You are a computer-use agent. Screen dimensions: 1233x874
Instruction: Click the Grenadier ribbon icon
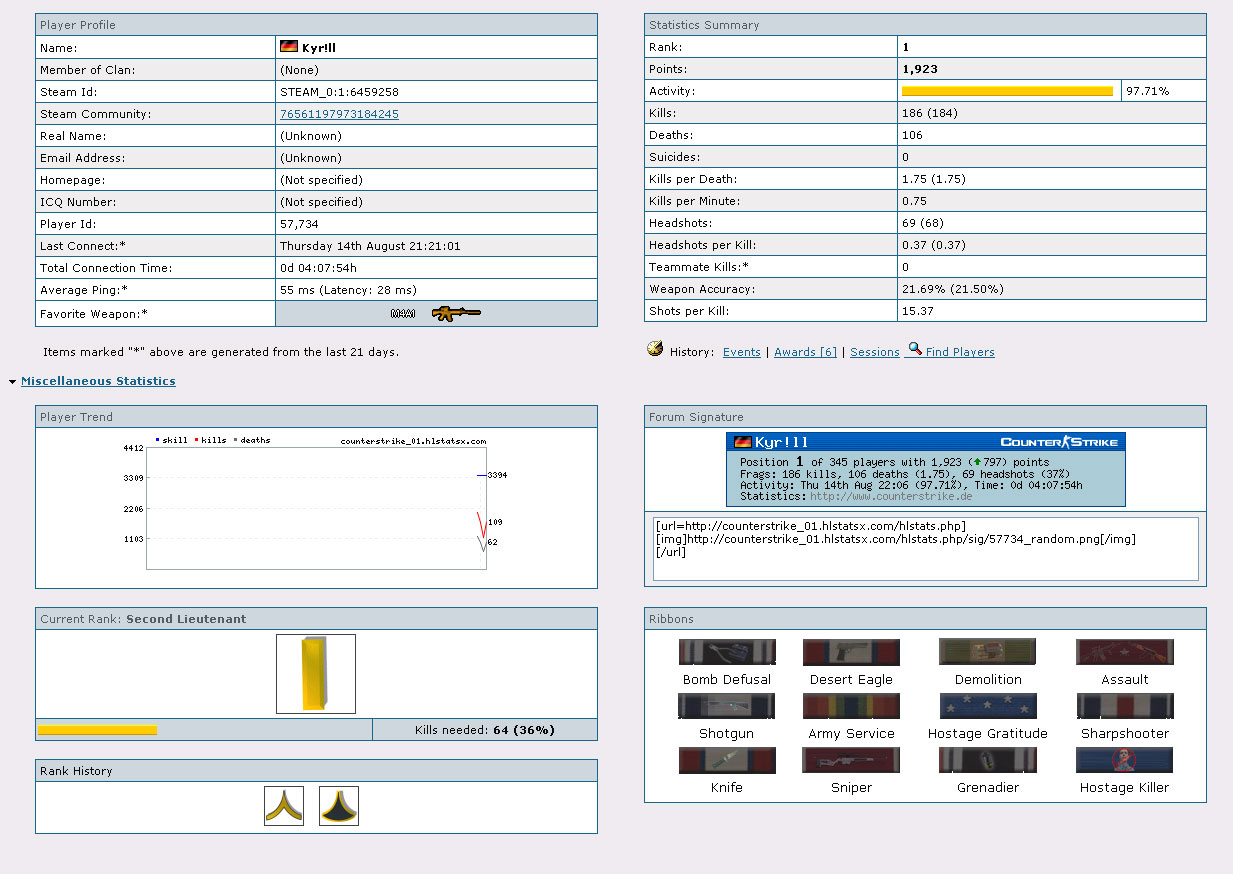pyautogui.click(x=988, y=761)
